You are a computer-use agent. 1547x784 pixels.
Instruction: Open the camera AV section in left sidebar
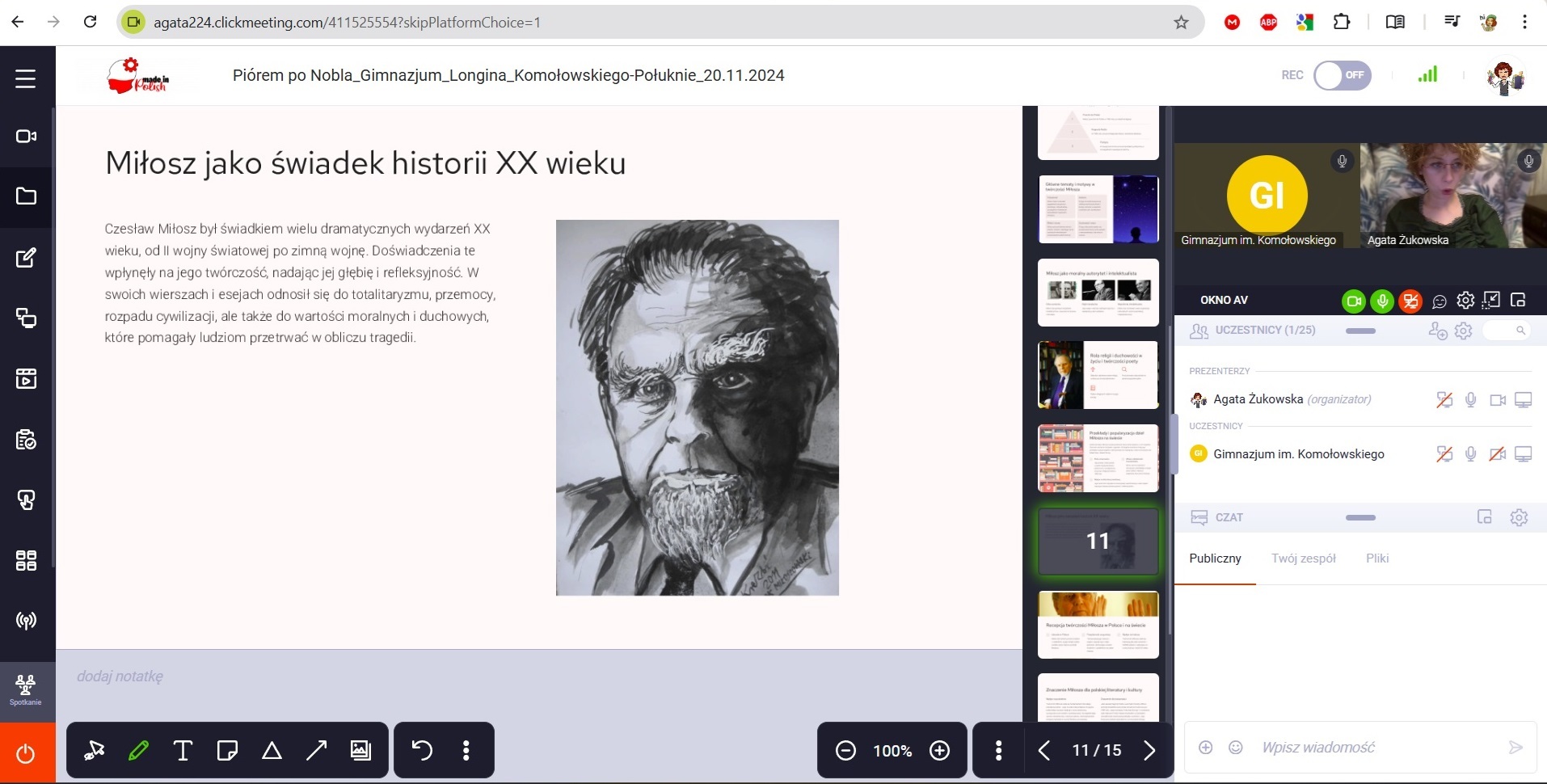(26, 136)
